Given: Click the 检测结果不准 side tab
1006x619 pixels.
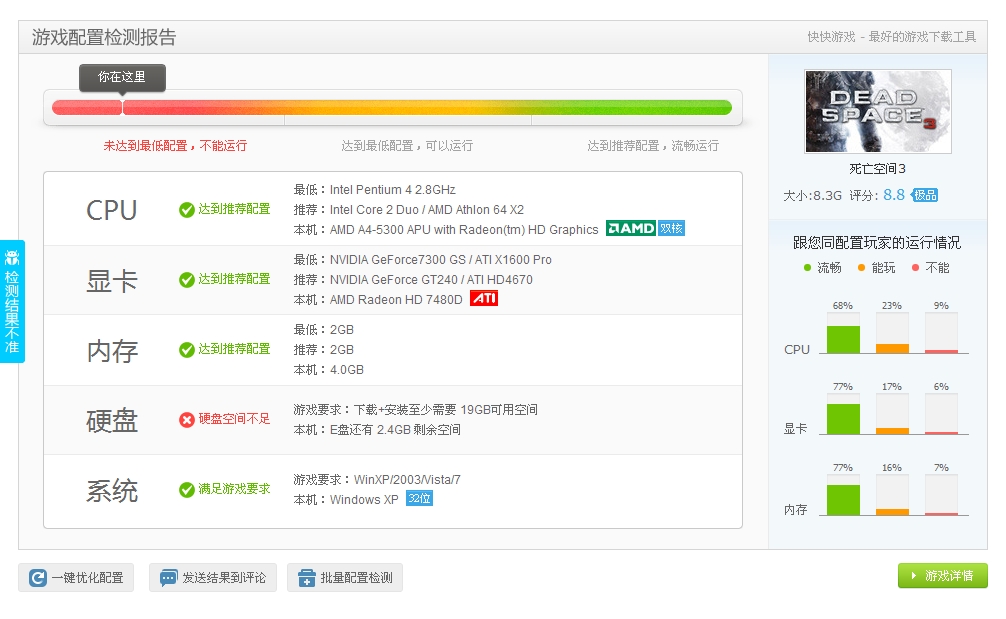Looking at the screenshot, I should pyautogui.click(x=12, y=301).
